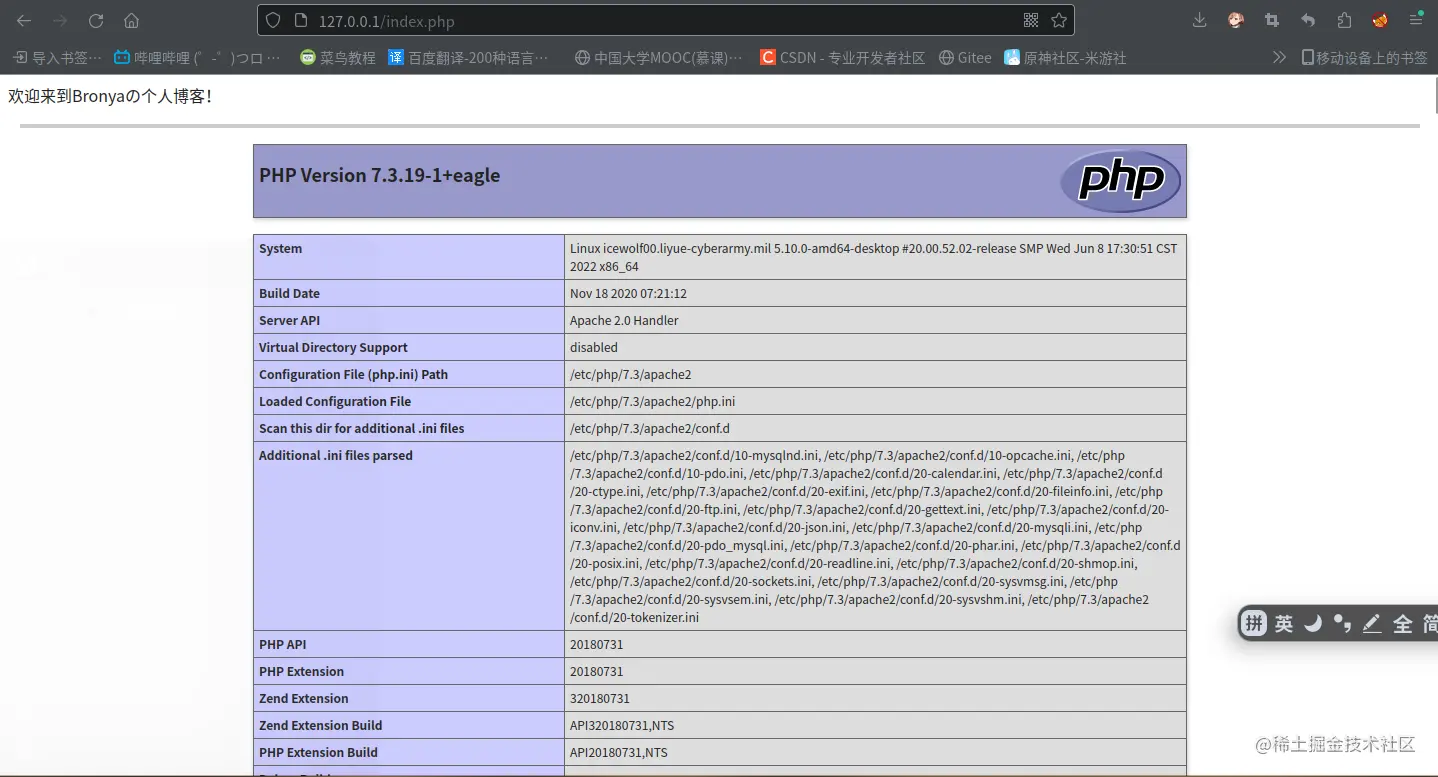
Task: Open the 百度翻译 bookmark
Action: pos(470,58)
